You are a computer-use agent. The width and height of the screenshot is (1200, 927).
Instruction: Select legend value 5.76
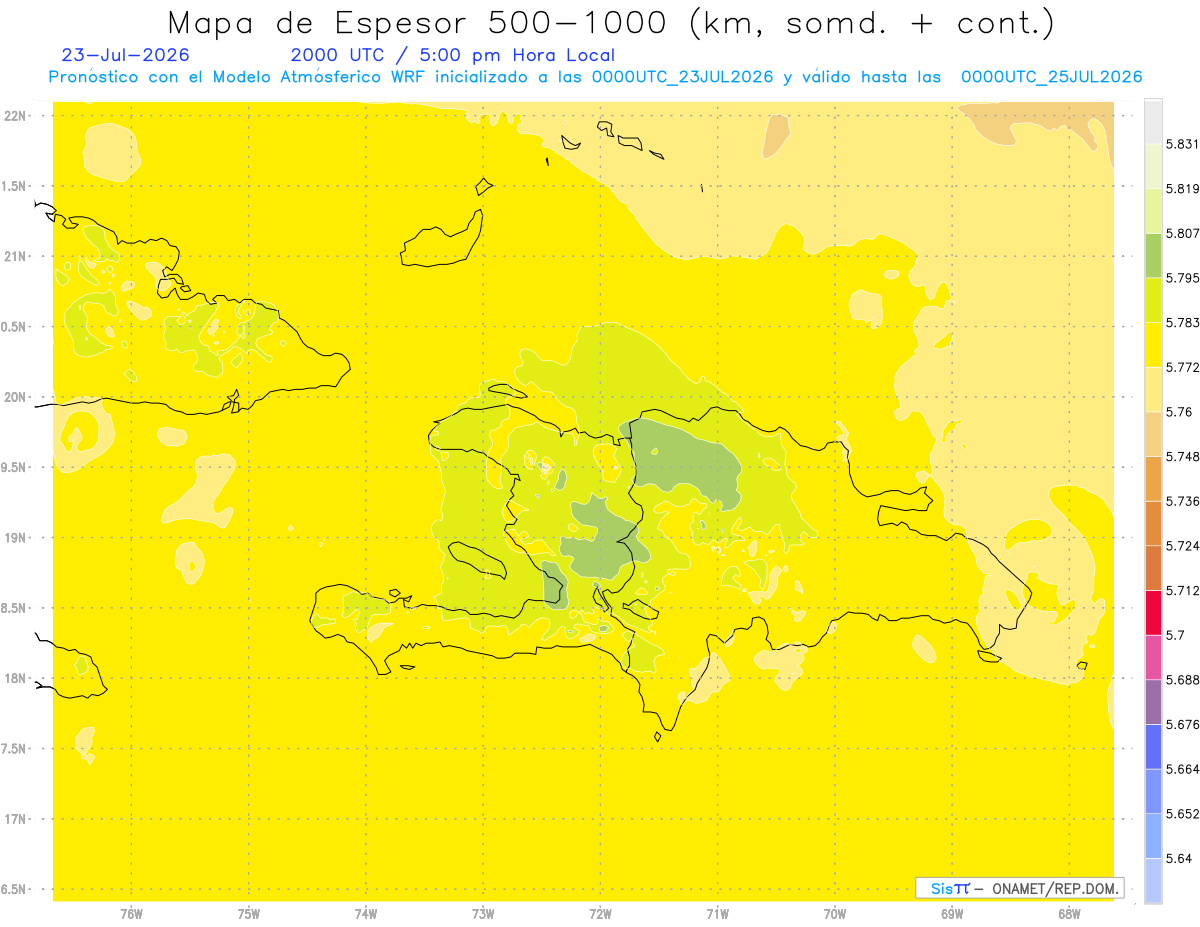click(x=1177, y=412)
